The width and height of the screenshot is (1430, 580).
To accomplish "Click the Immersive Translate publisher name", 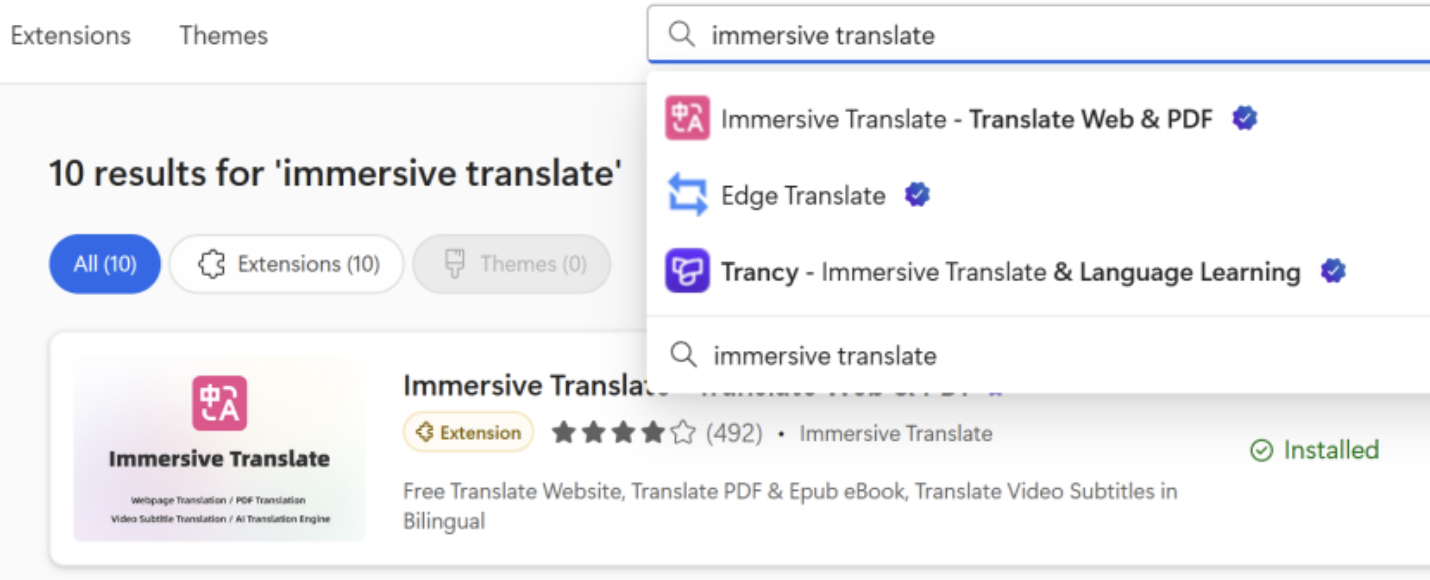I will [896, 433].
